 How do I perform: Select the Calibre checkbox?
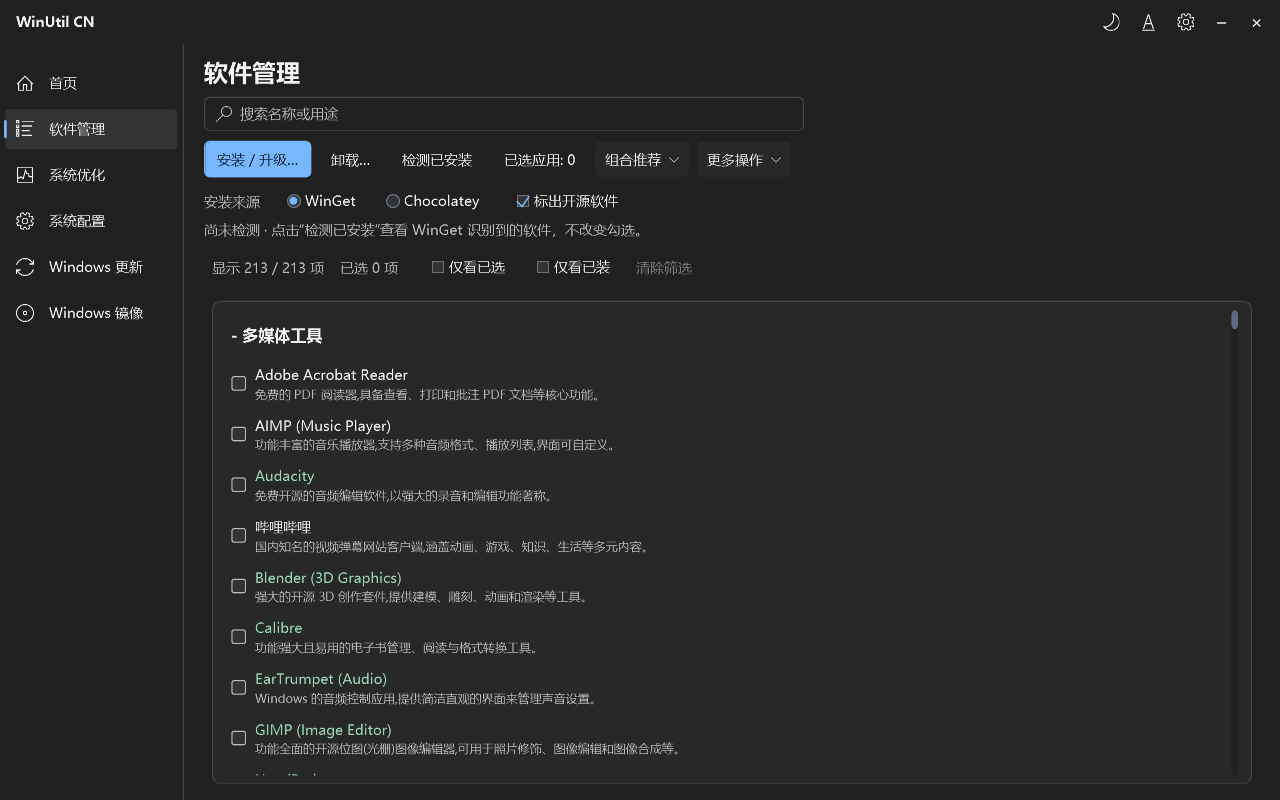(x=239, y=636)
